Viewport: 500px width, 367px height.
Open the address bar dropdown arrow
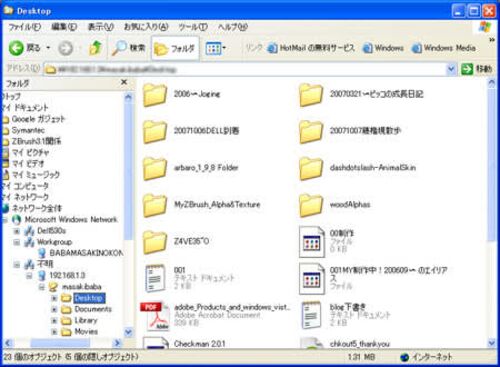pyautogui.click(x=451, y=69)
